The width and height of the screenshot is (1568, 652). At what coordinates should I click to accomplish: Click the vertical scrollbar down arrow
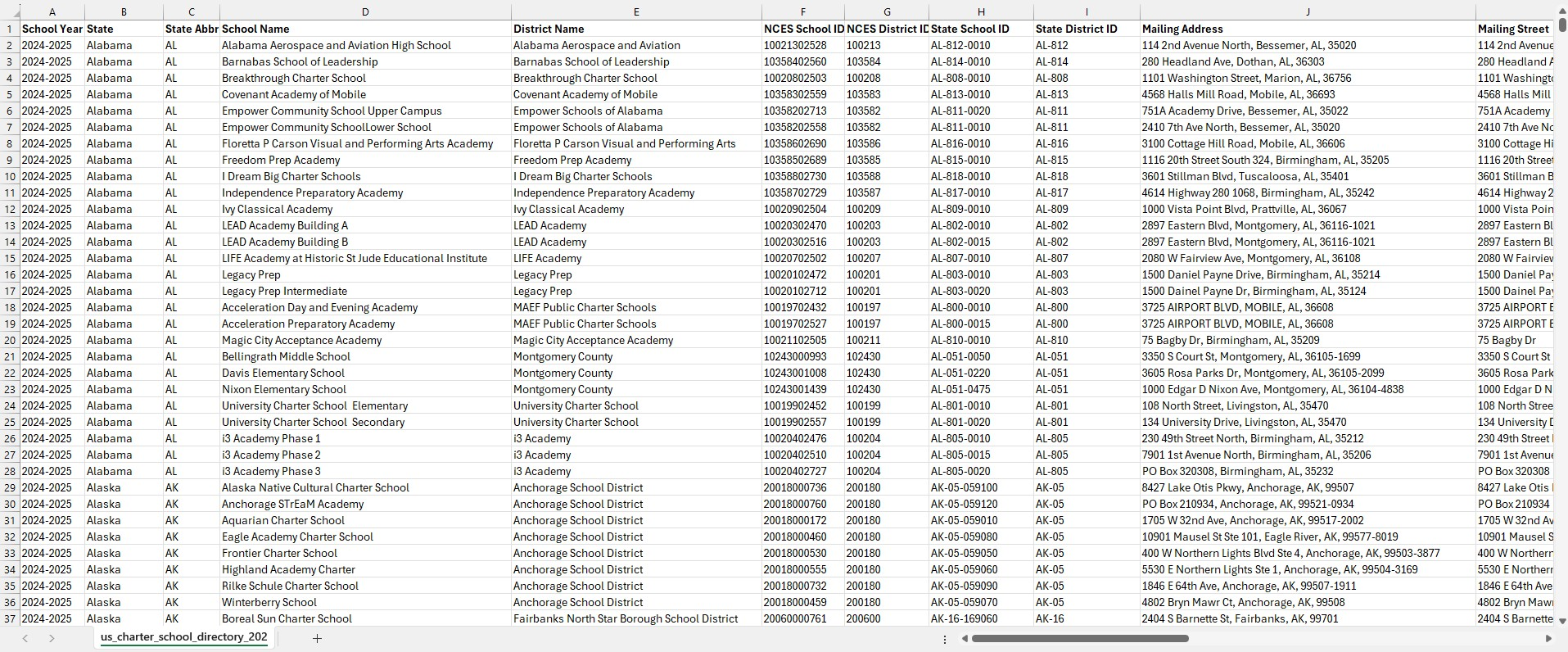tap(1561, 621)
